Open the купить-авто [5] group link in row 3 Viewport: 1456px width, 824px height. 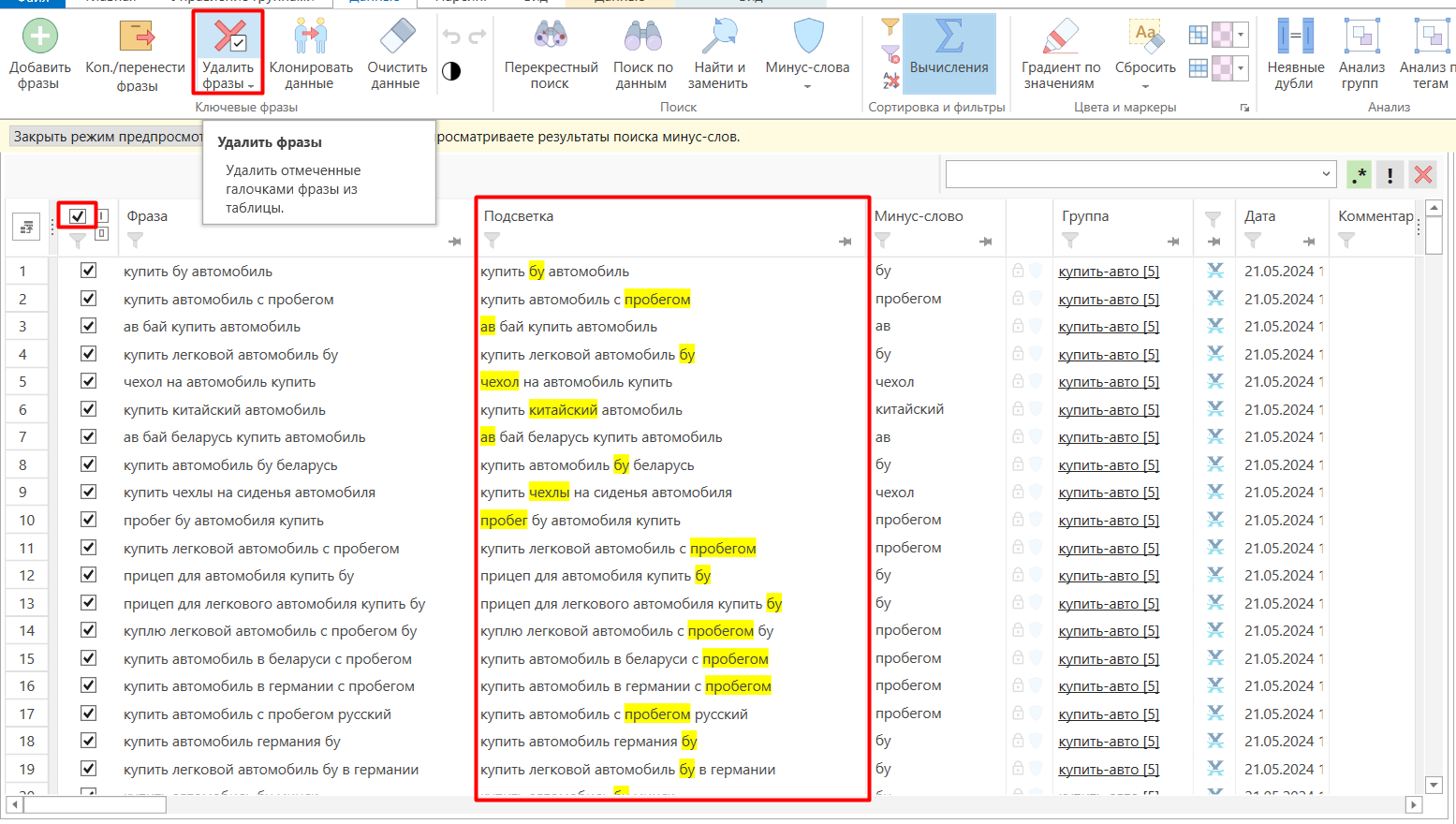pyautogui.click(x=1109, y=327)
